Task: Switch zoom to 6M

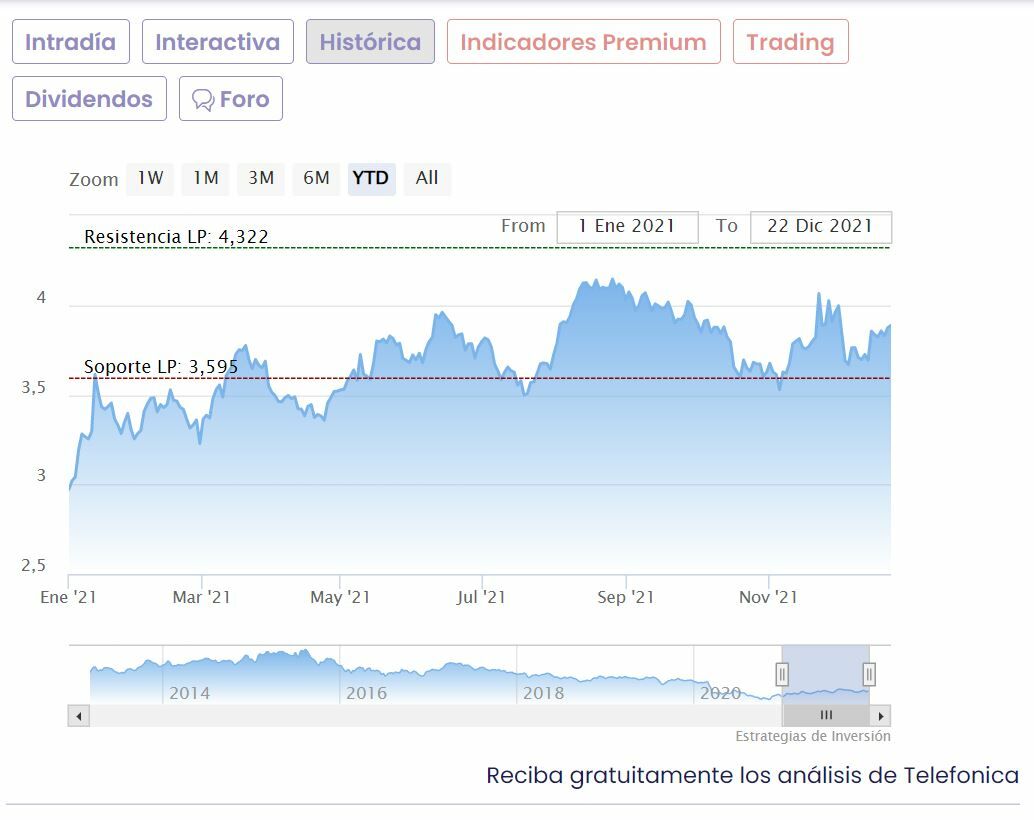Action: 316,178
